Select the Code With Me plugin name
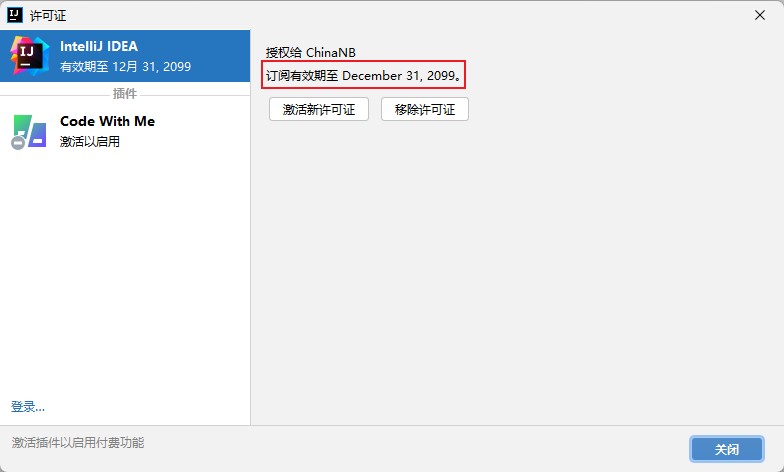Screen dimensions: 784x472 click(x=107, y=121)
